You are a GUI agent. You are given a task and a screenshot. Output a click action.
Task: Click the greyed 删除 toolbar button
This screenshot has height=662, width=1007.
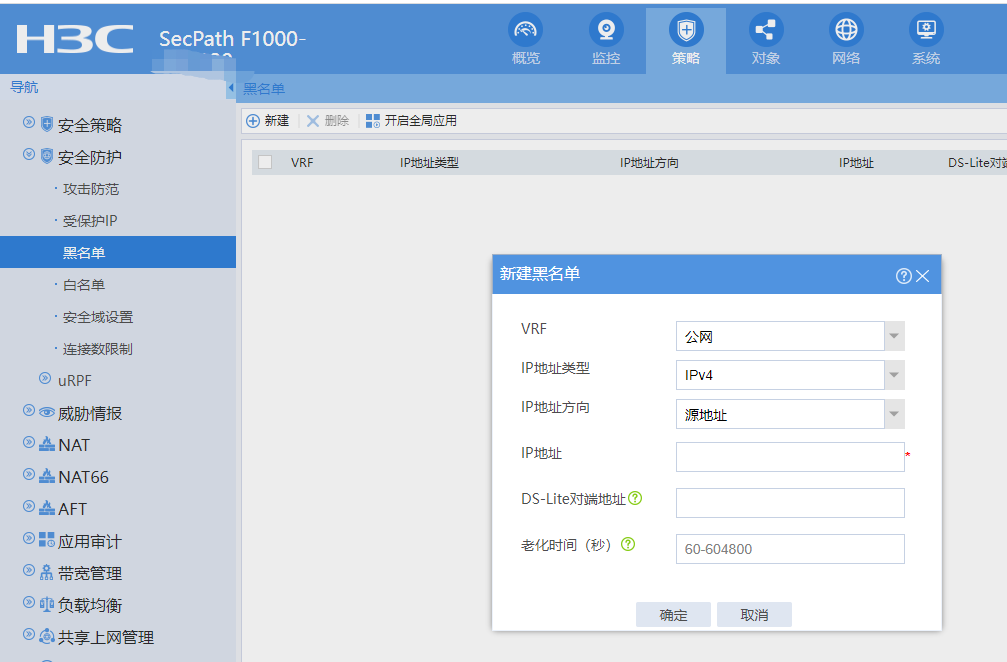click(x=328, y=121)
